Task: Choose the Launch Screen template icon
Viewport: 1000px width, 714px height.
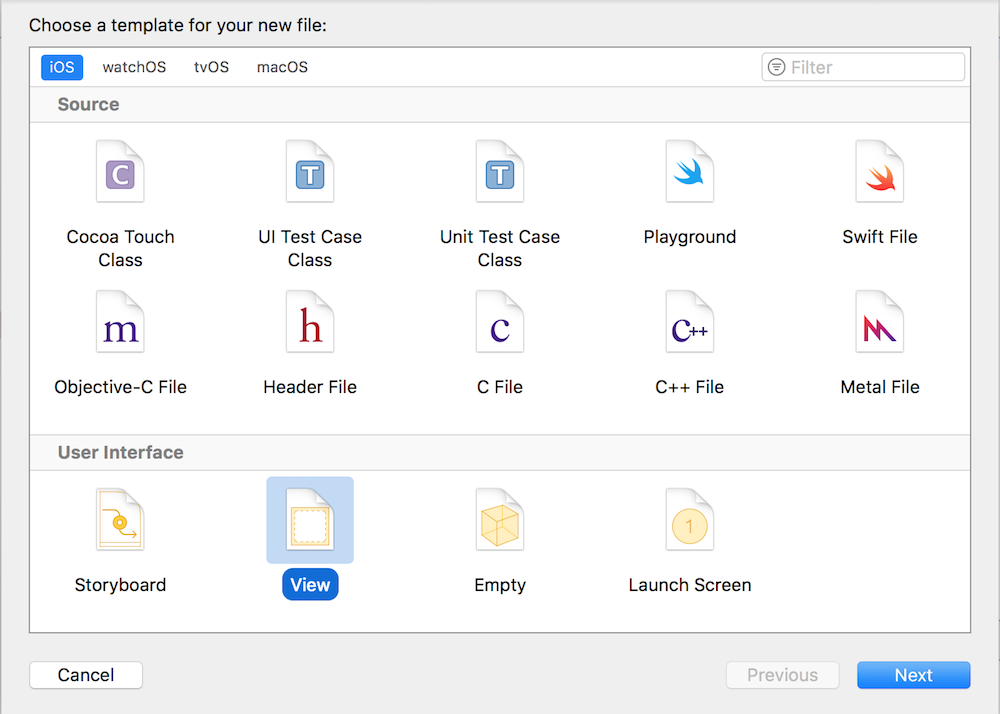Action: (690, 523)
